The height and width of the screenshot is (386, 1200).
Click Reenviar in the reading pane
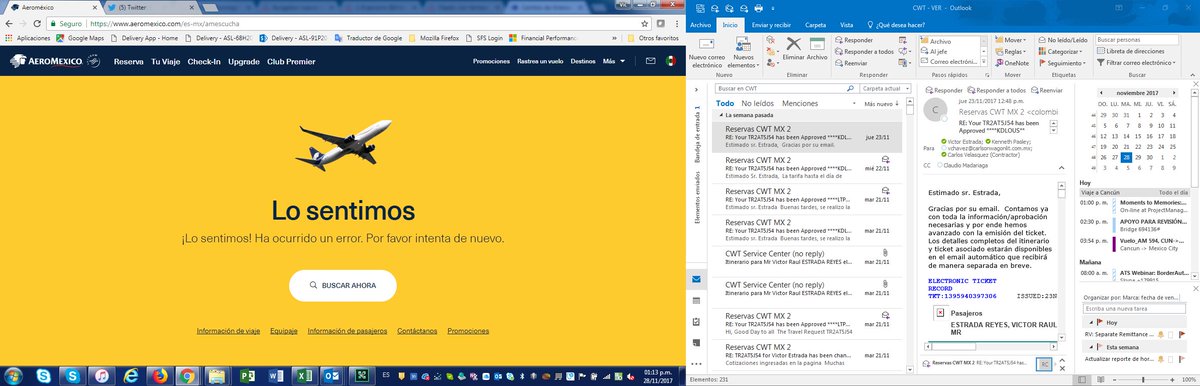pos(1046,90)
